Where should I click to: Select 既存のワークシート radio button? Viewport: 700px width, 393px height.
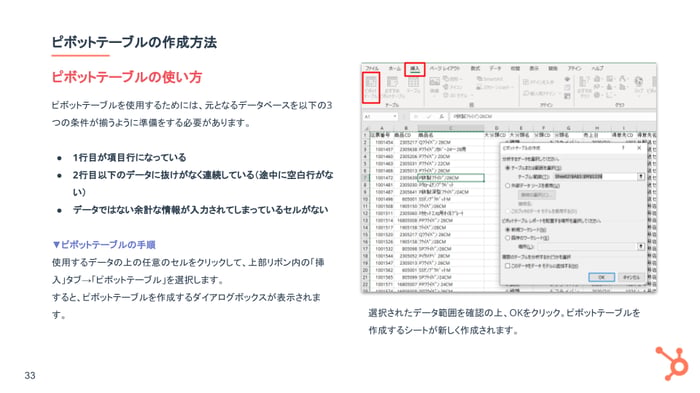508,238
